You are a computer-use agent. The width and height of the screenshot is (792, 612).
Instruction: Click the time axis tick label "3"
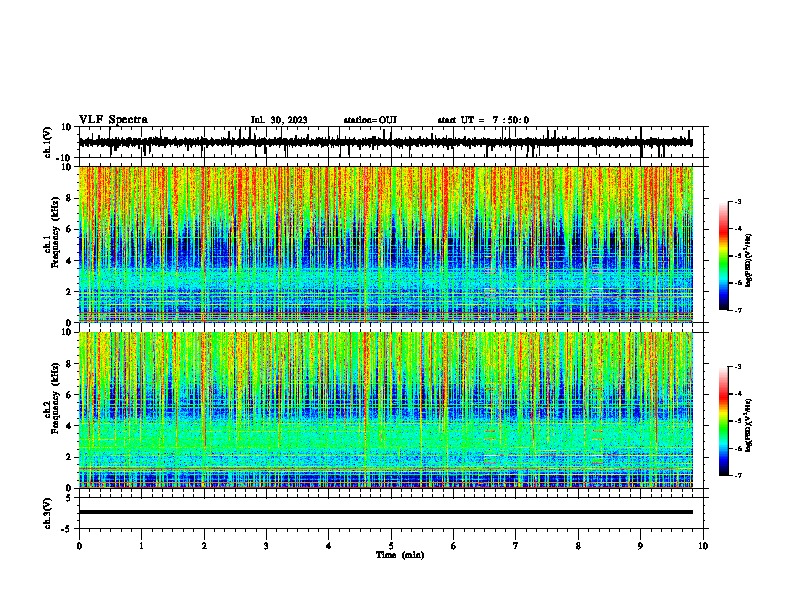(266, 546)
